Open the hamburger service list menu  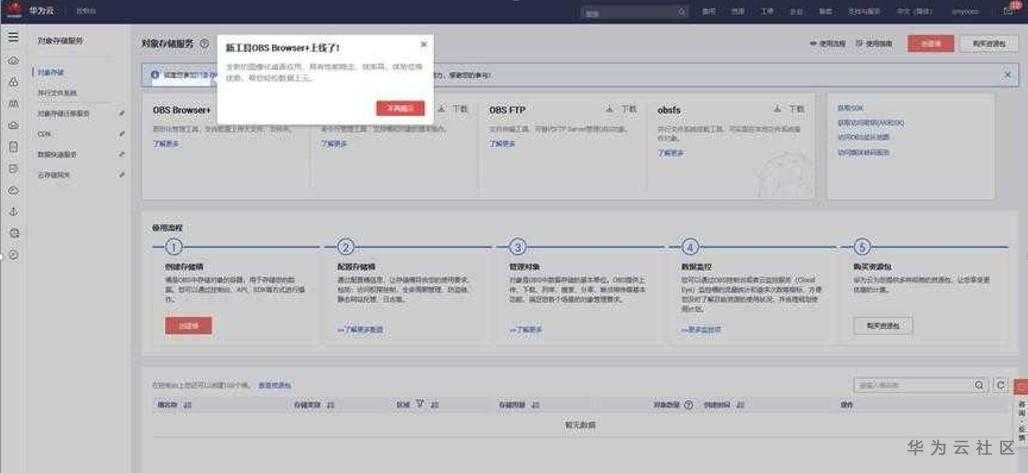(13, 37)
